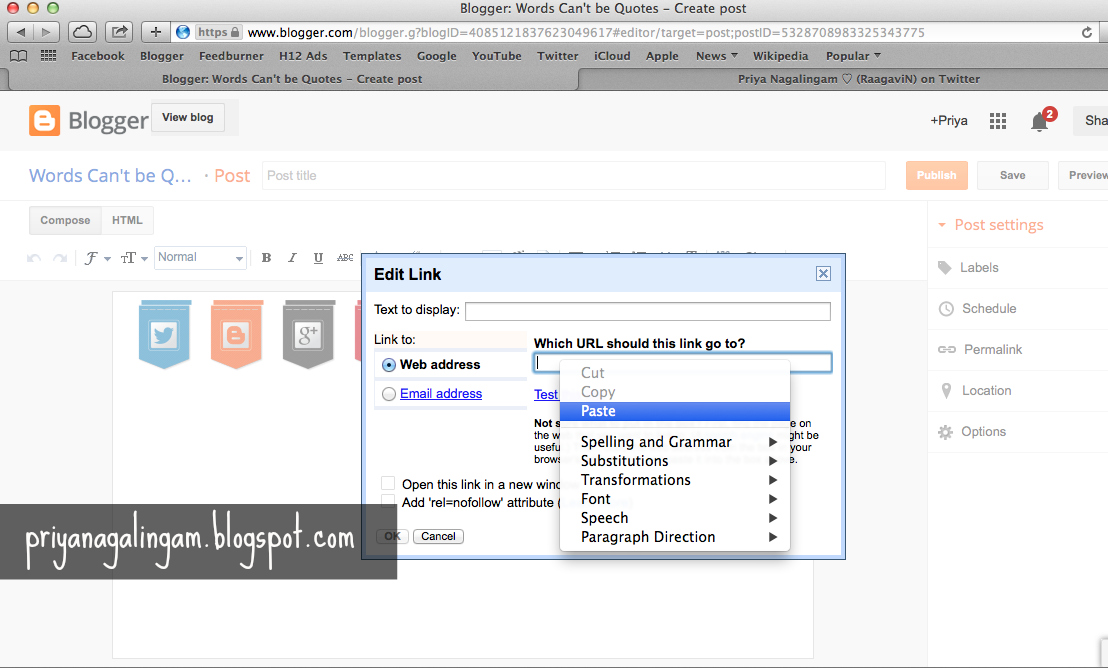Open the notifications bell with badge 2
Image resolution: width=1108 pixels, height=668 pixels.
tap(1039, 122)
